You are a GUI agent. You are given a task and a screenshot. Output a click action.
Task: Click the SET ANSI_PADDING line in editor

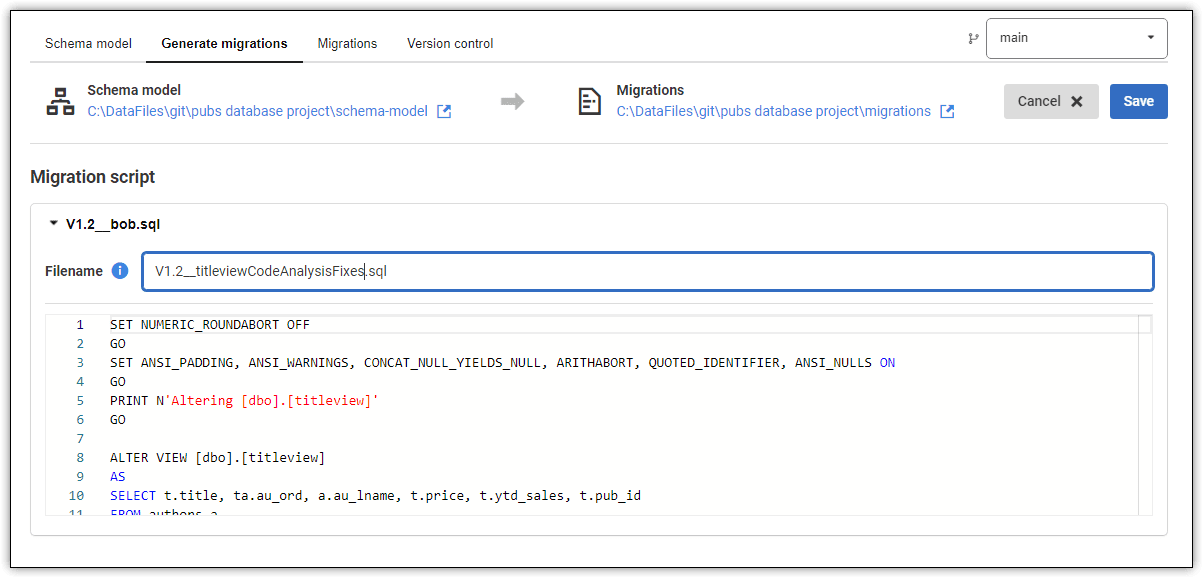[x=502, y=363]
